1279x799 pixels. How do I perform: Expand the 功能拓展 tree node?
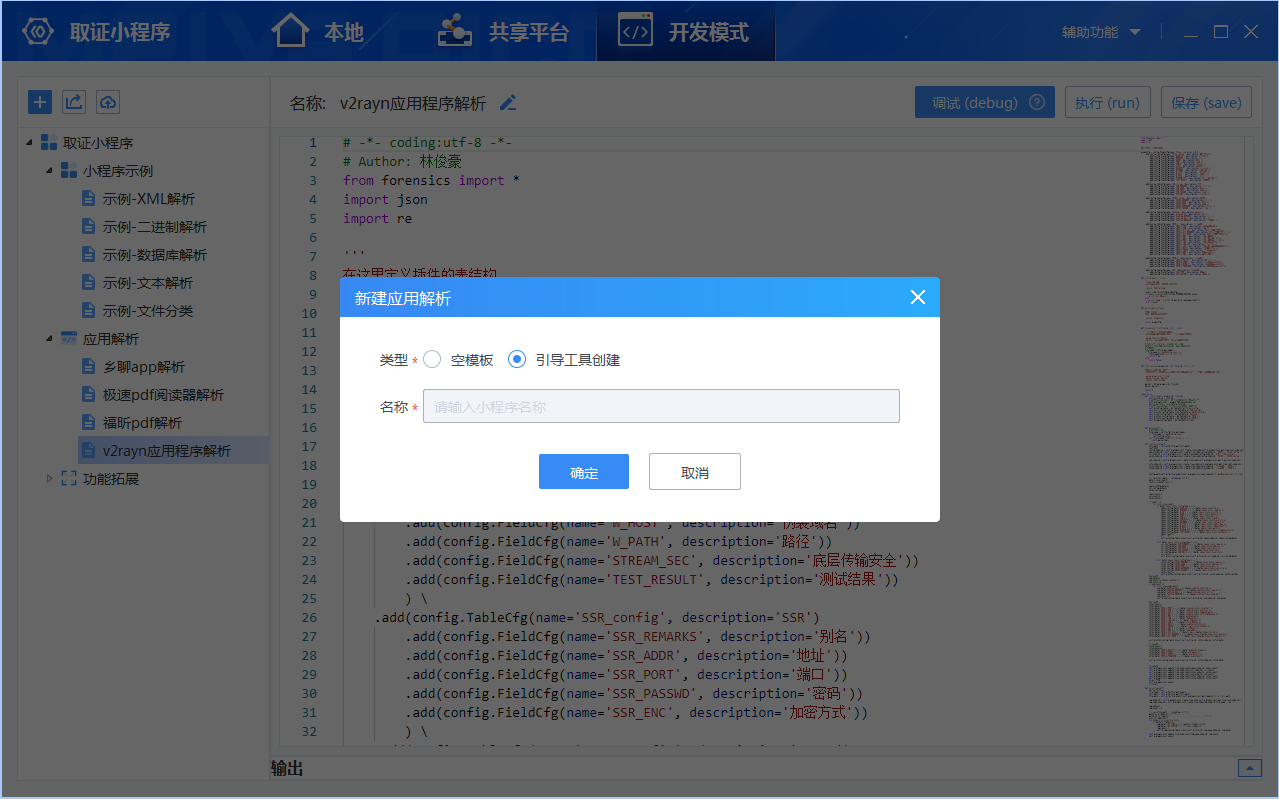49,478
